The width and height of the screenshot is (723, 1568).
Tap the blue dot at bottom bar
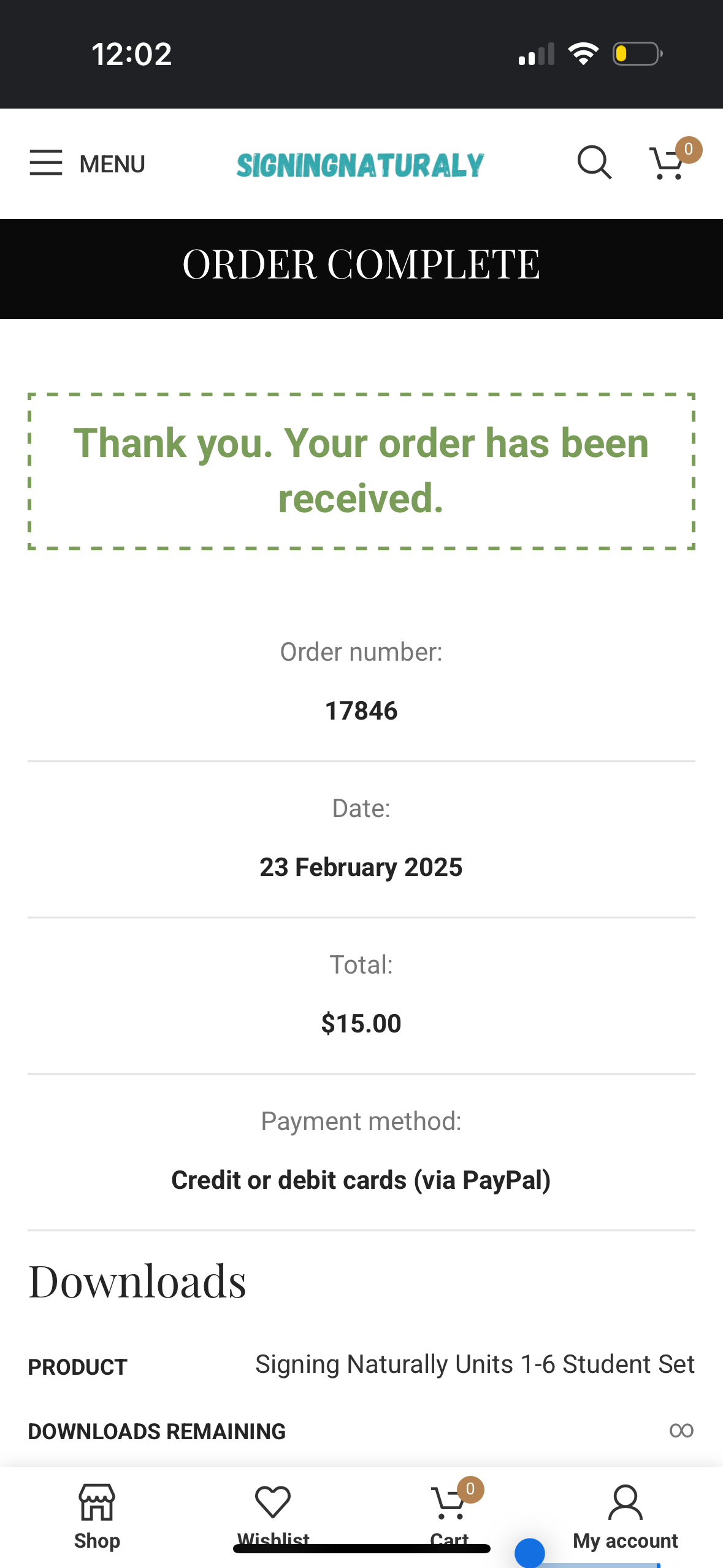point(530,1553)
